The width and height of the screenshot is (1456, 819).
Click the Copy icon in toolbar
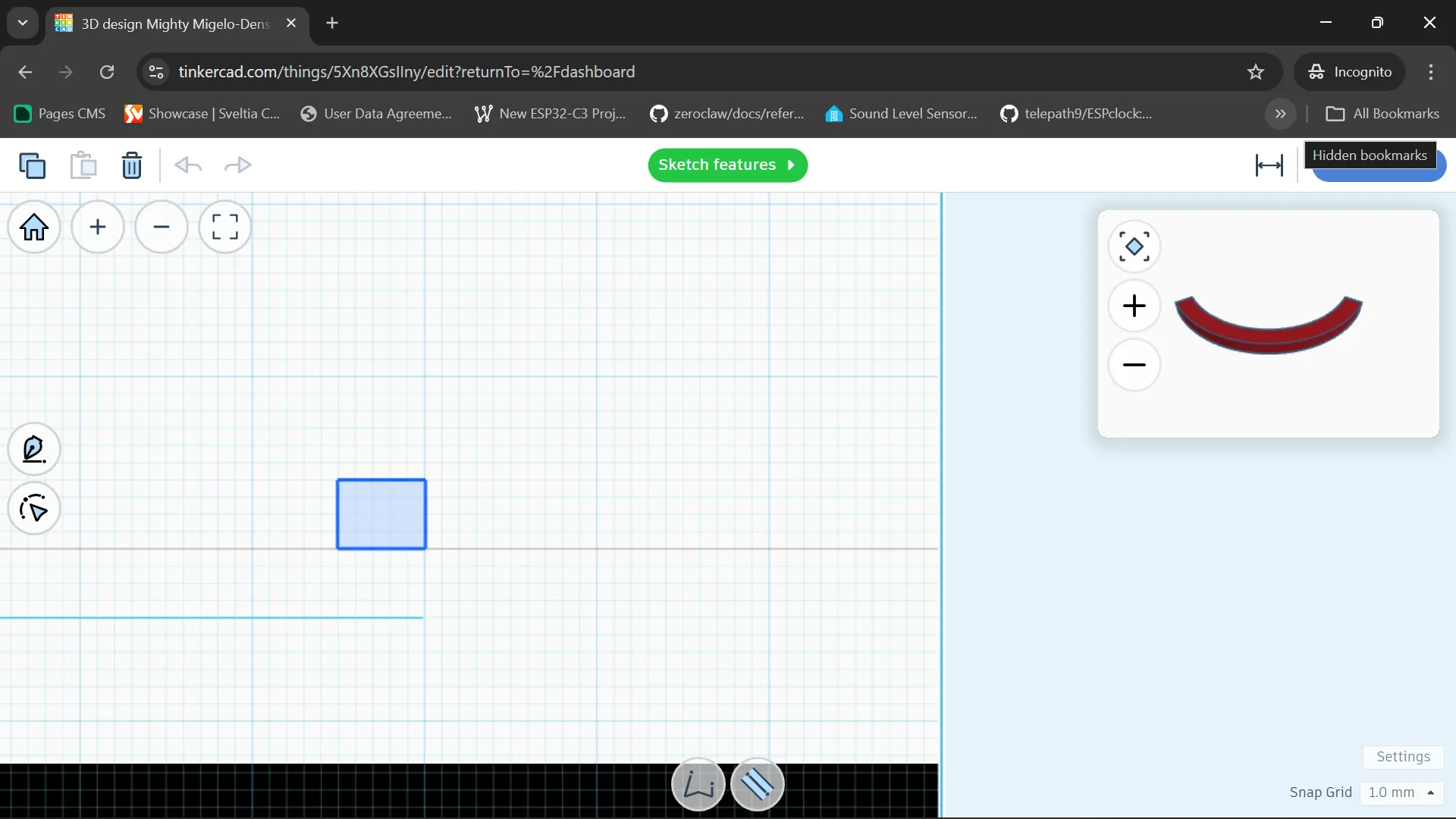click(x=32, y=165)
